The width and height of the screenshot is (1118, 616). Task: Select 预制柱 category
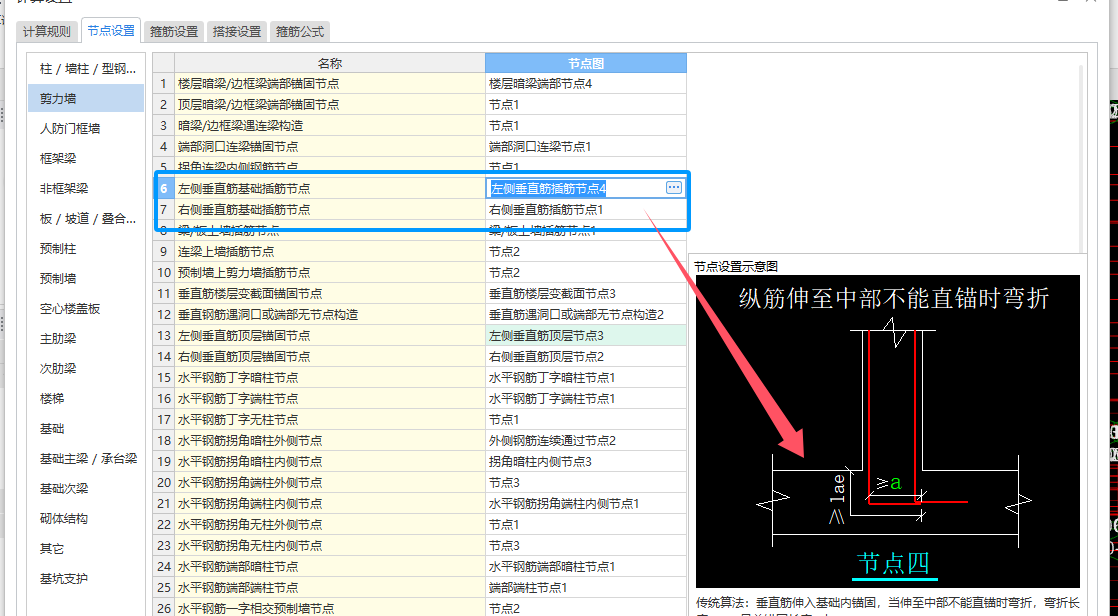click(x=86, y=248)
